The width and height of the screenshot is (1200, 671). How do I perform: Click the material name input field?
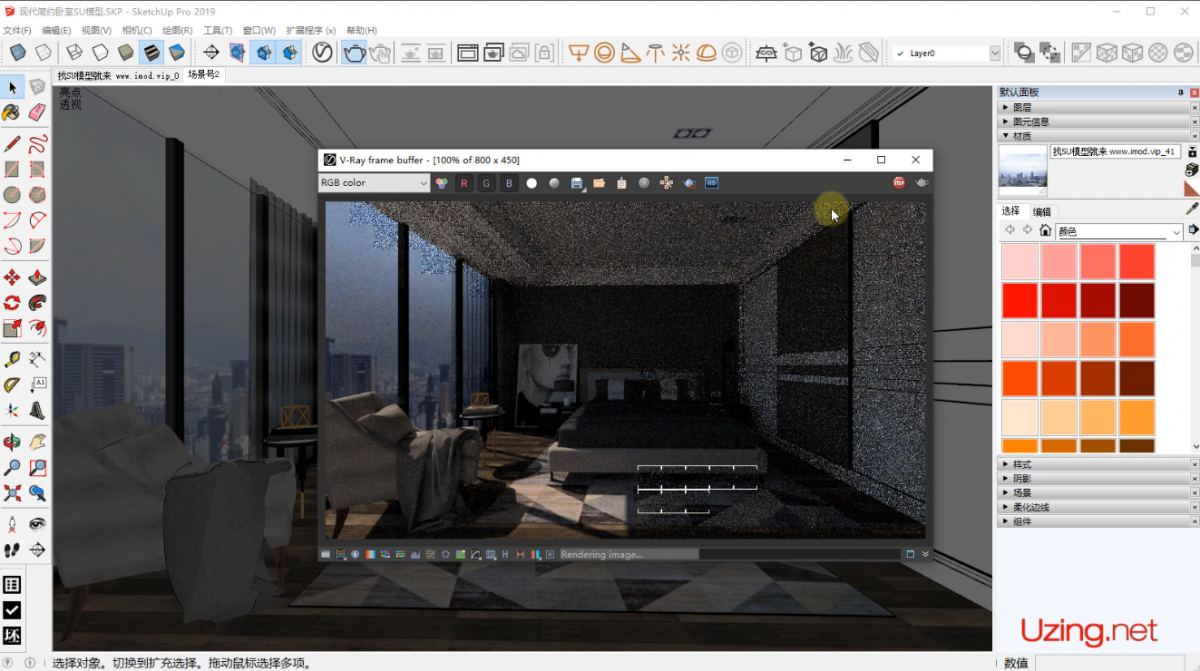tap(1115, 152)
